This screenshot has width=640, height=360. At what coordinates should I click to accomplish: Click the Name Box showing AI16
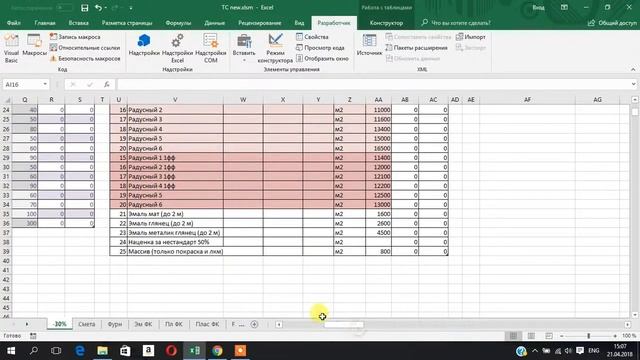[x=22, y=84]
